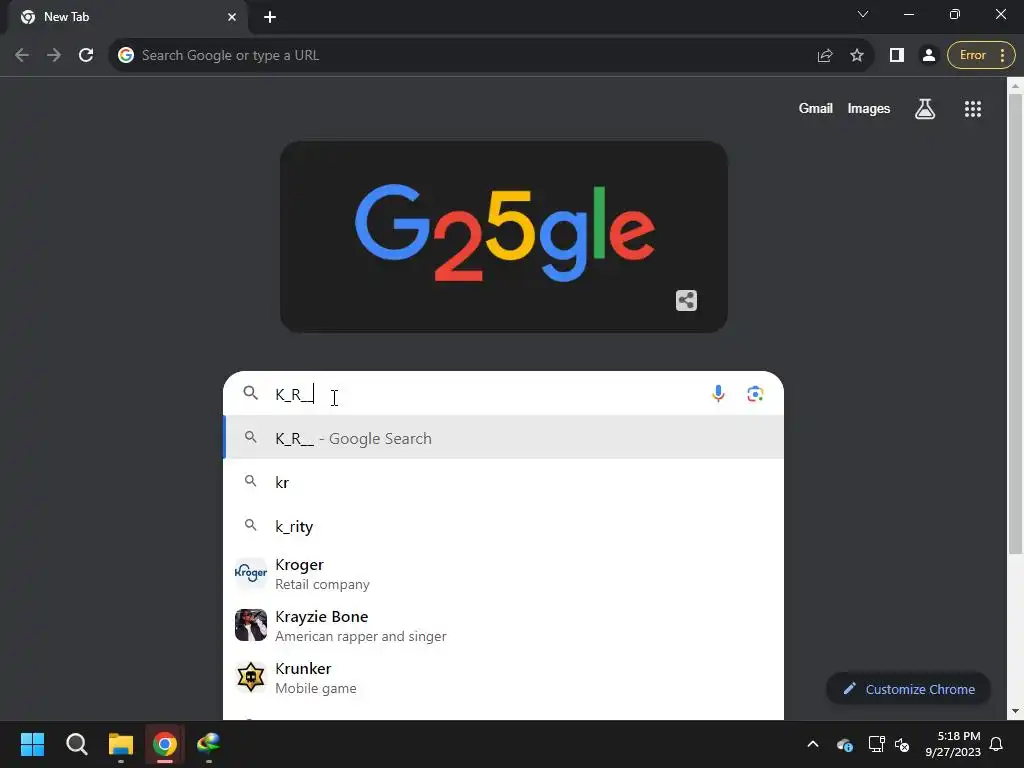Open the globe app in taskbar

pos(208,744)
